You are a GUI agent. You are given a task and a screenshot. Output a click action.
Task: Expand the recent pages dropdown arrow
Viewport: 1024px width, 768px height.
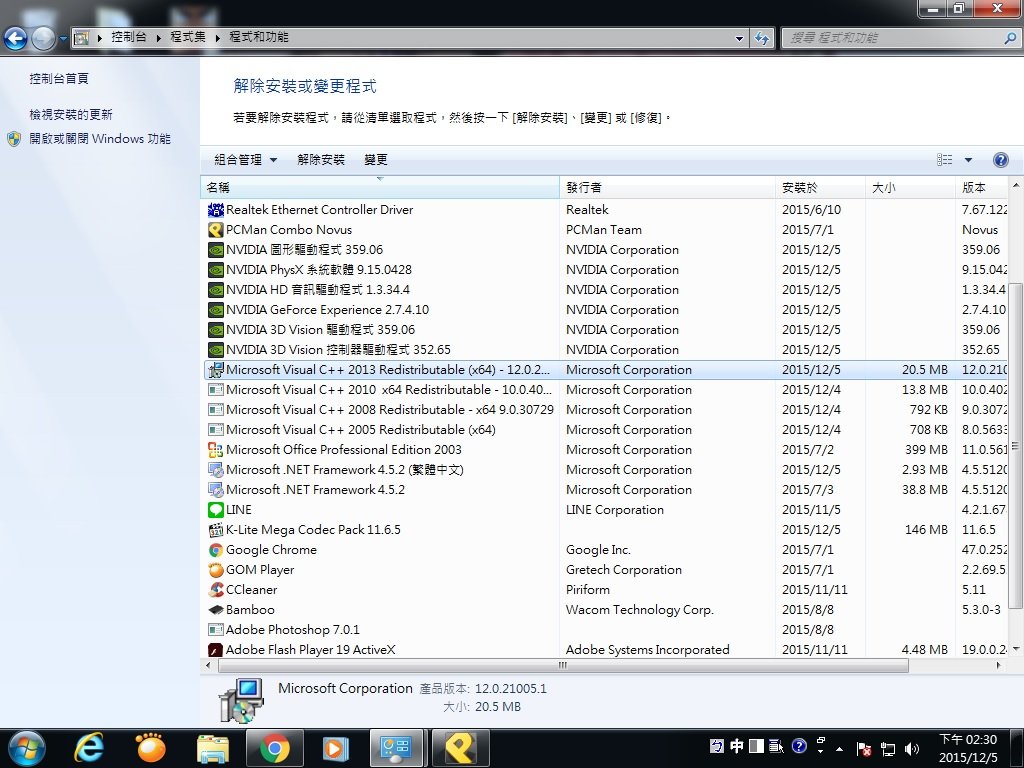63,39
